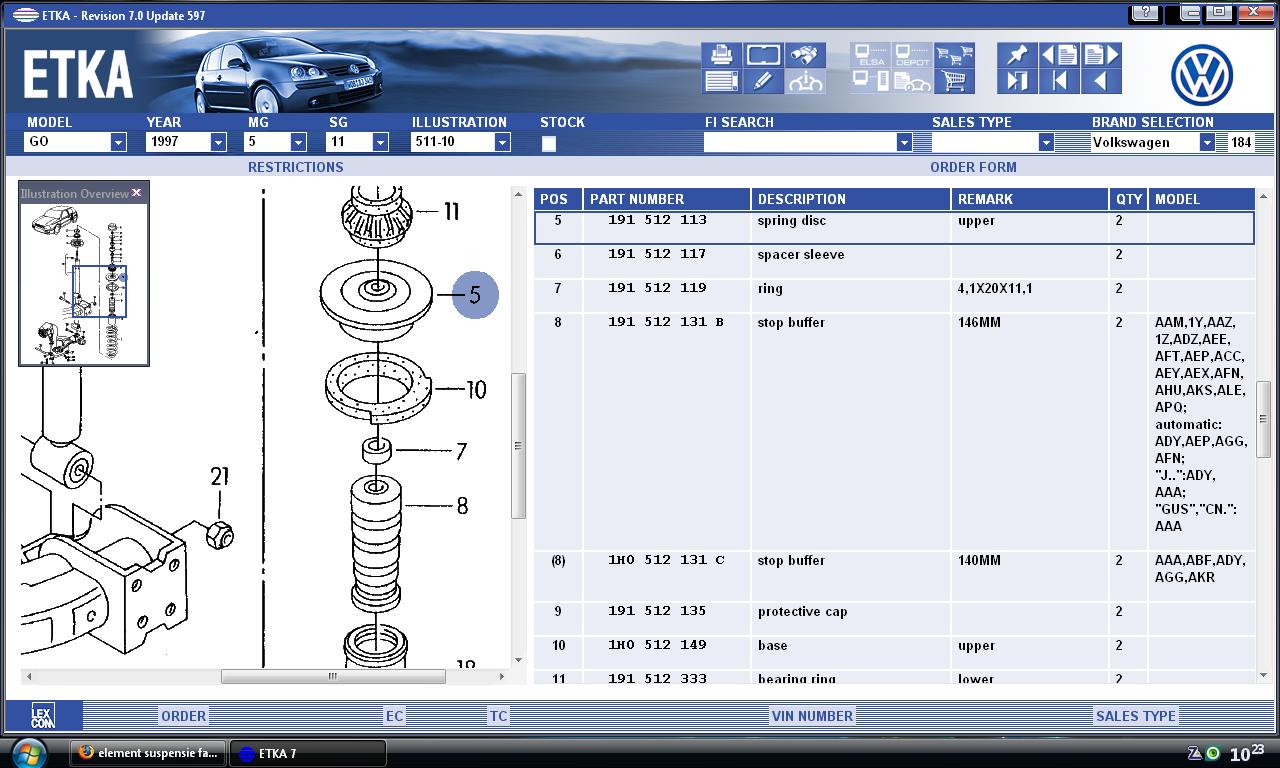Open the YEAR dropdown
Viewport: 1280px width, 768px height.
point(218,142)
